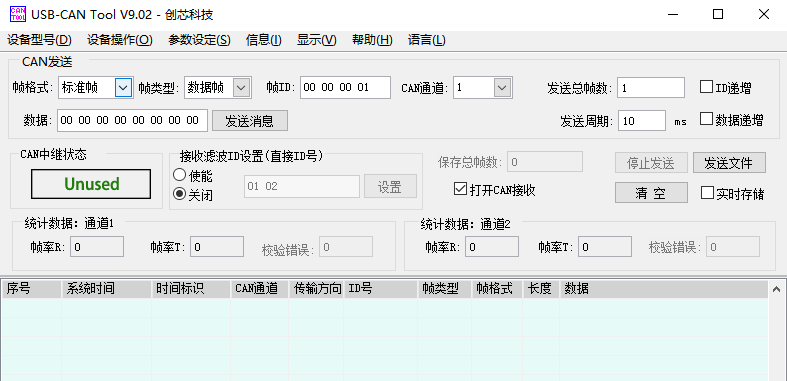This screenshot has height=381, width=787.
Task: Click the 帧格式 column header
Action: click(497, 289)
